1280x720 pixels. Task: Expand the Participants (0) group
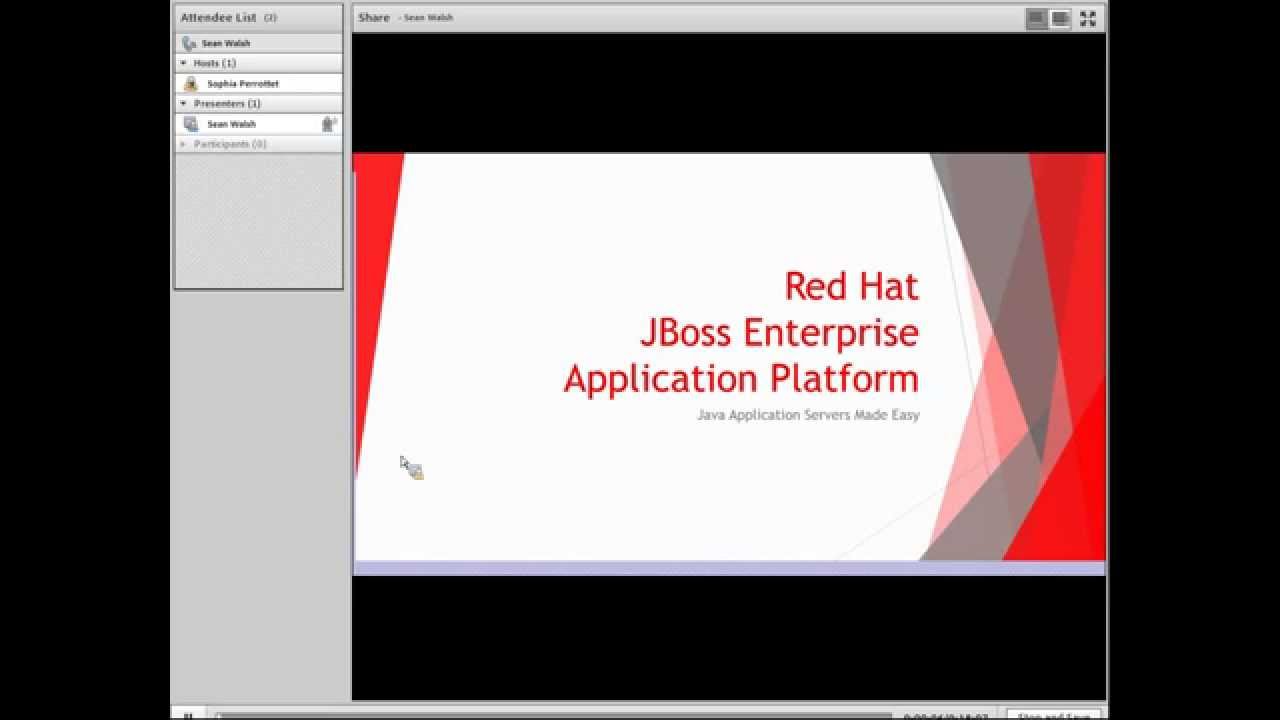click(x=184, y=144)
